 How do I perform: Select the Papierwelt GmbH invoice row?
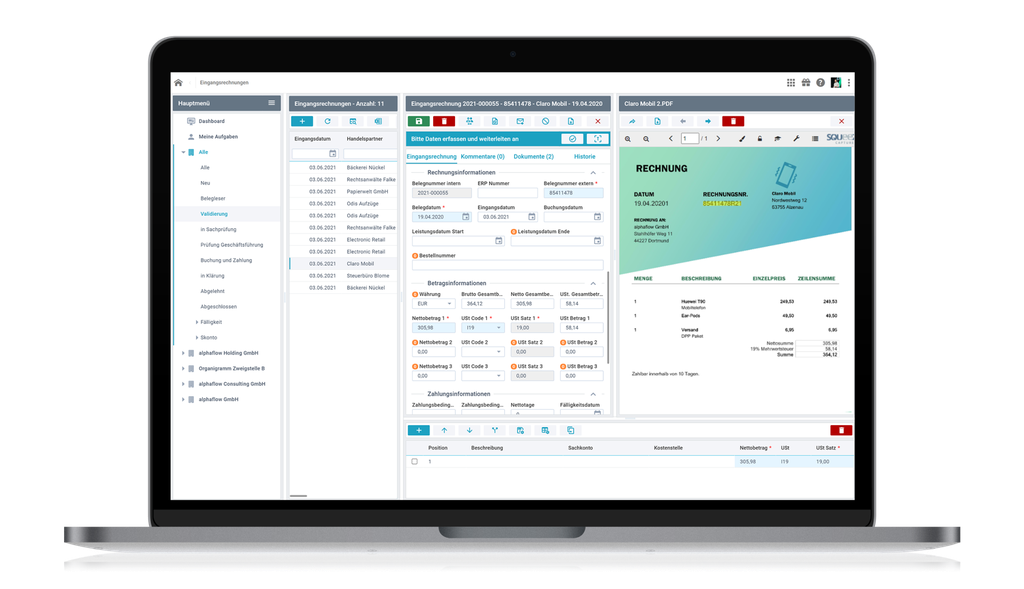[x=344, y=191]
